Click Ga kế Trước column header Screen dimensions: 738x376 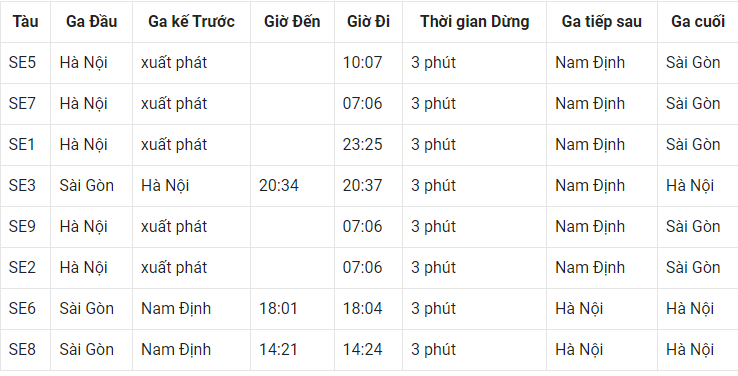(x=191, y=22)
